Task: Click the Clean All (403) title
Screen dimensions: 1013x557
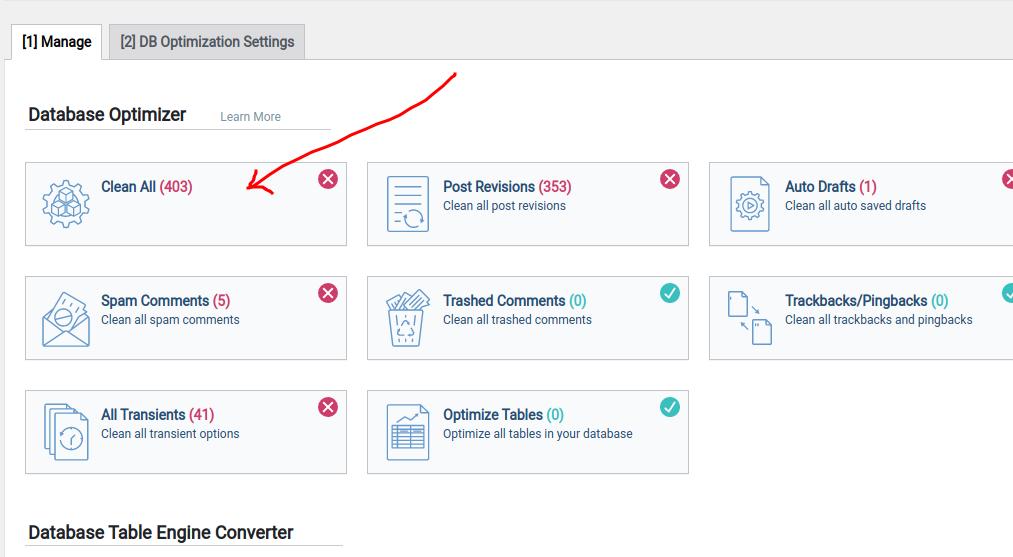Action: point(147,187)
